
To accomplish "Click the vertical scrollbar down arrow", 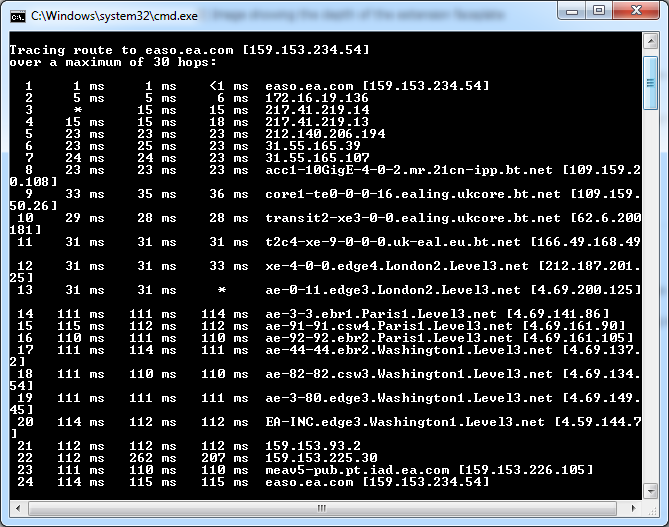I will coord(651,491).
